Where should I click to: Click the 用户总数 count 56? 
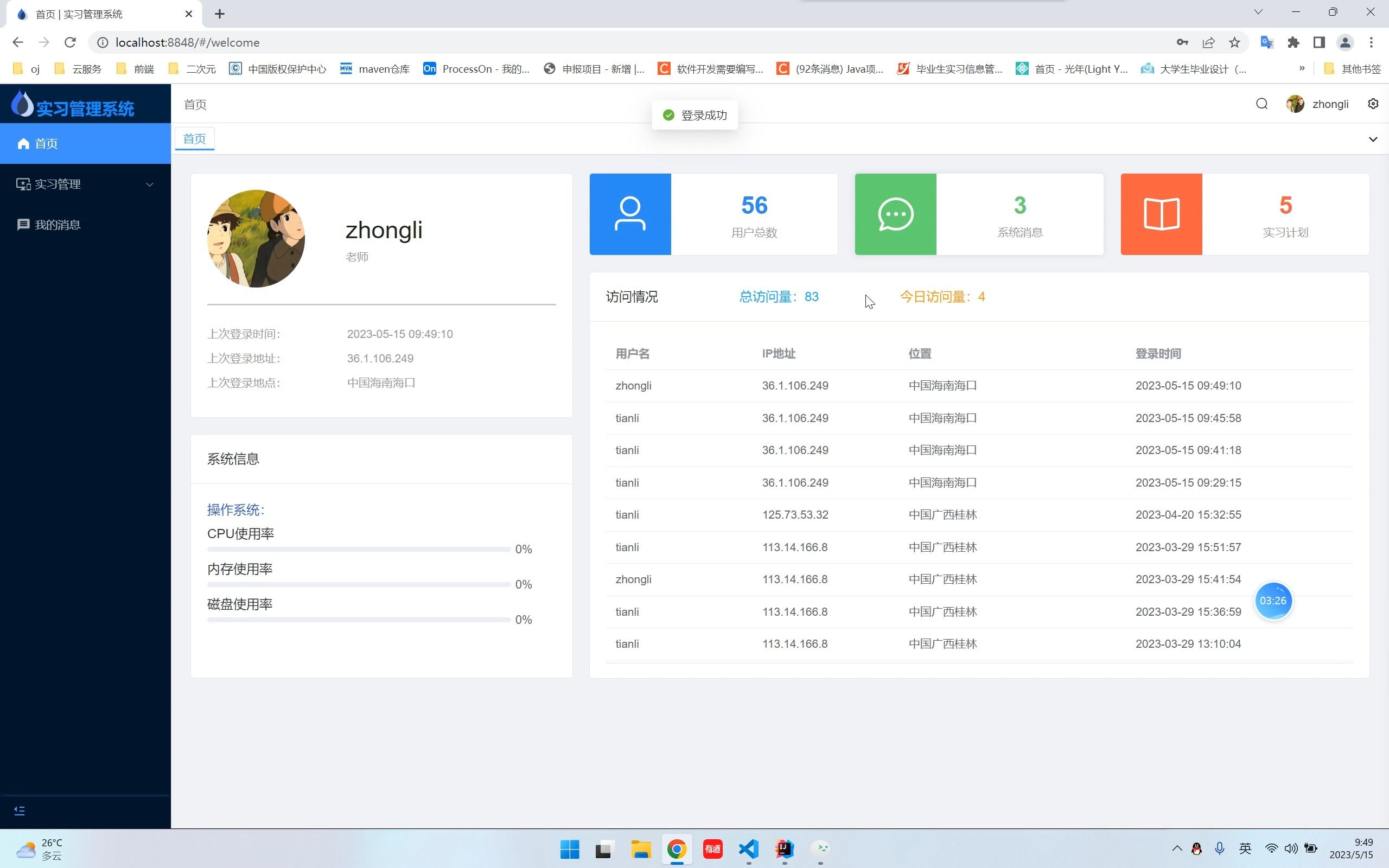[754, 206]
